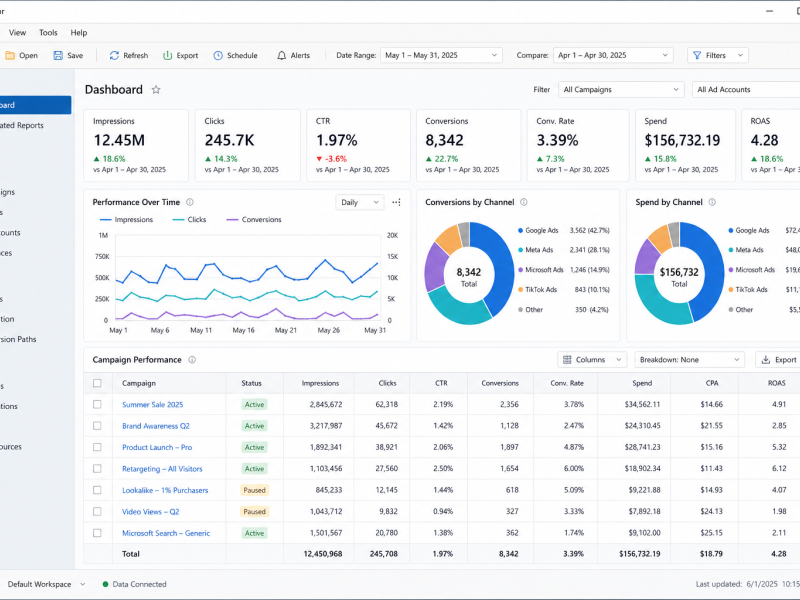The width and height of the screenshot is (800, 600).
Task: Open the Help menu
Action: 79,33
